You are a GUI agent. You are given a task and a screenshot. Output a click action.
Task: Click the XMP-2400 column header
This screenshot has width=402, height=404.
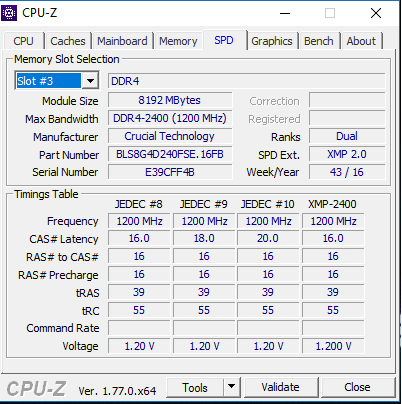point(332,204)
